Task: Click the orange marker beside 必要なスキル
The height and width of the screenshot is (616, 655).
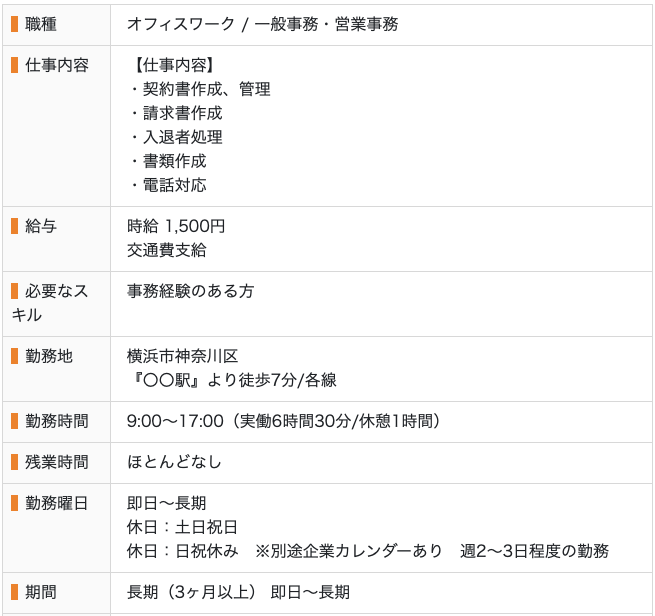Action: [x=15, y=291]
